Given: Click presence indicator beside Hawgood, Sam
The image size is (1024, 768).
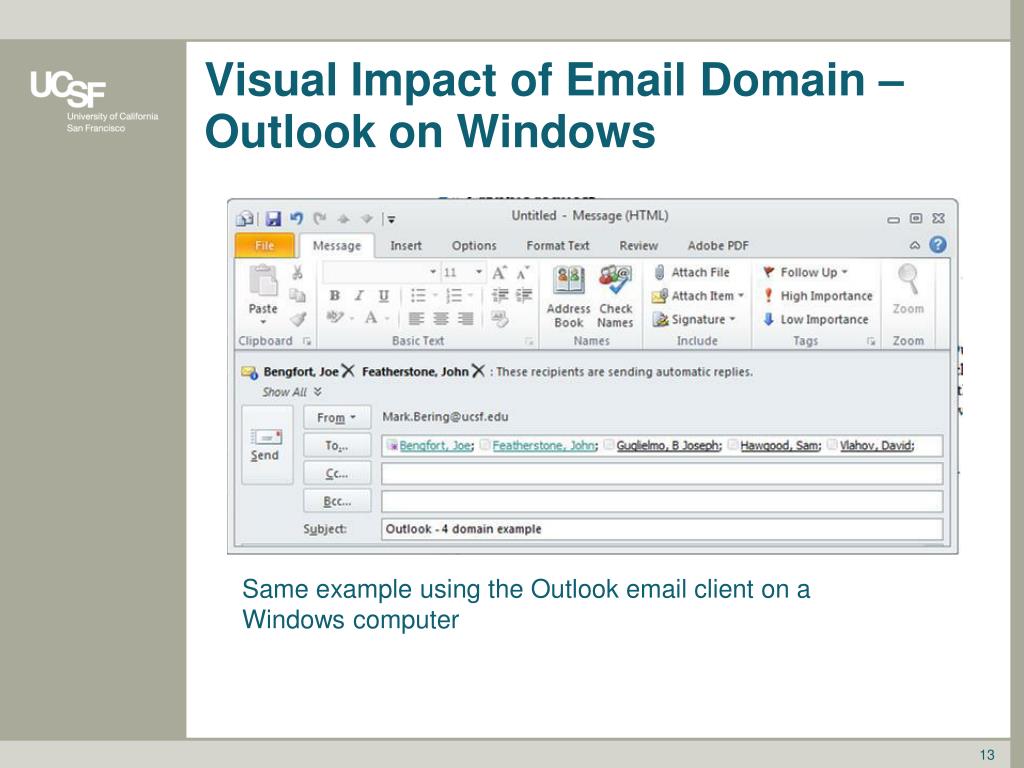Looking at the screenshot, I should pos(733,445).
